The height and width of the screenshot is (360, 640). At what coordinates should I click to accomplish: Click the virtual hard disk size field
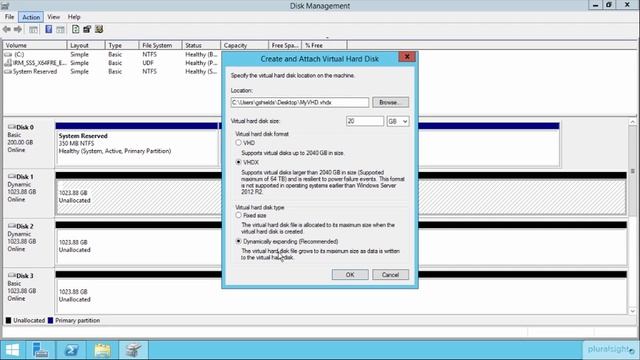(x=365, y=121)
